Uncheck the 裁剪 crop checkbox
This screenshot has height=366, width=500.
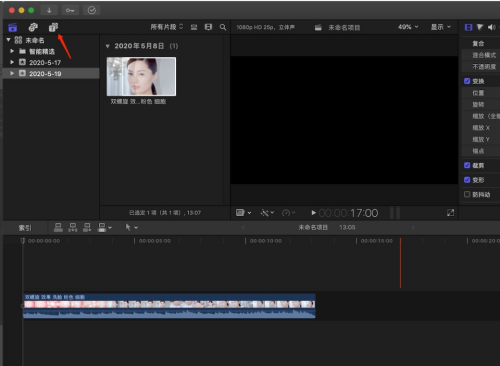[x=467, y=165]
